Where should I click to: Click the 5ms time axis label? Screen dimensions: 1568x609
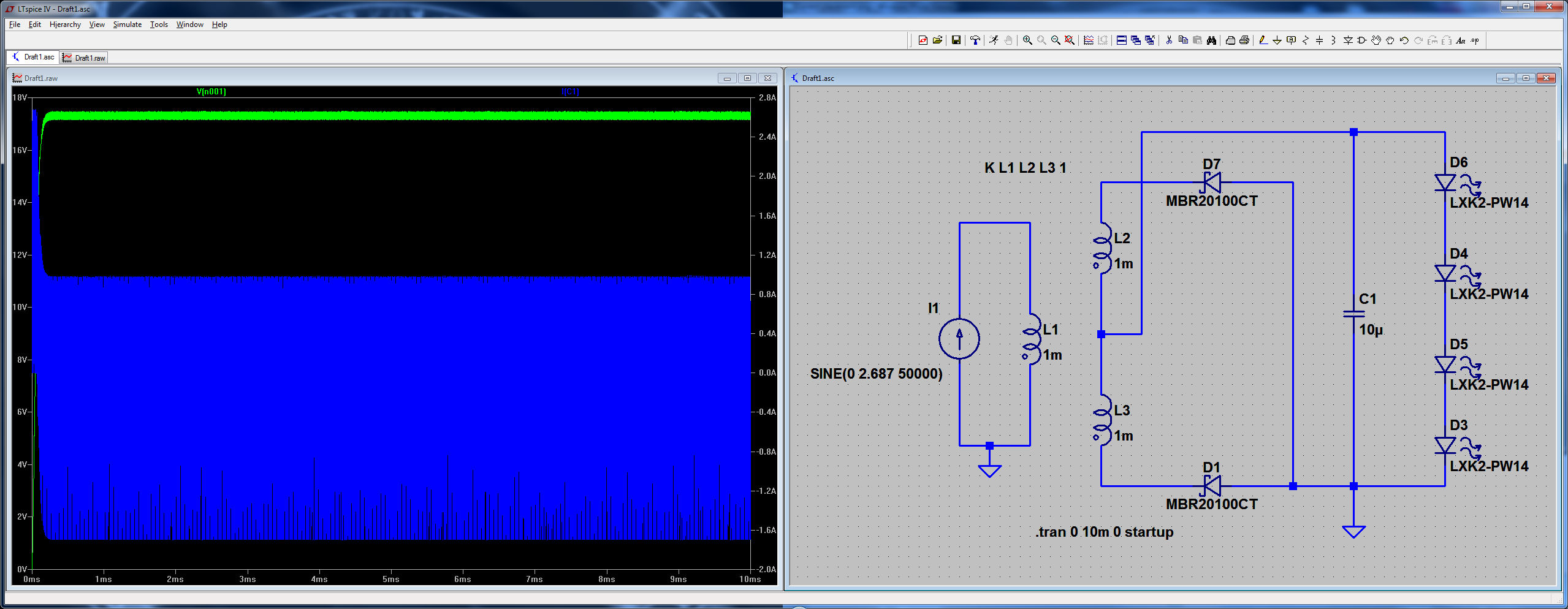click(x=391, y=579)
